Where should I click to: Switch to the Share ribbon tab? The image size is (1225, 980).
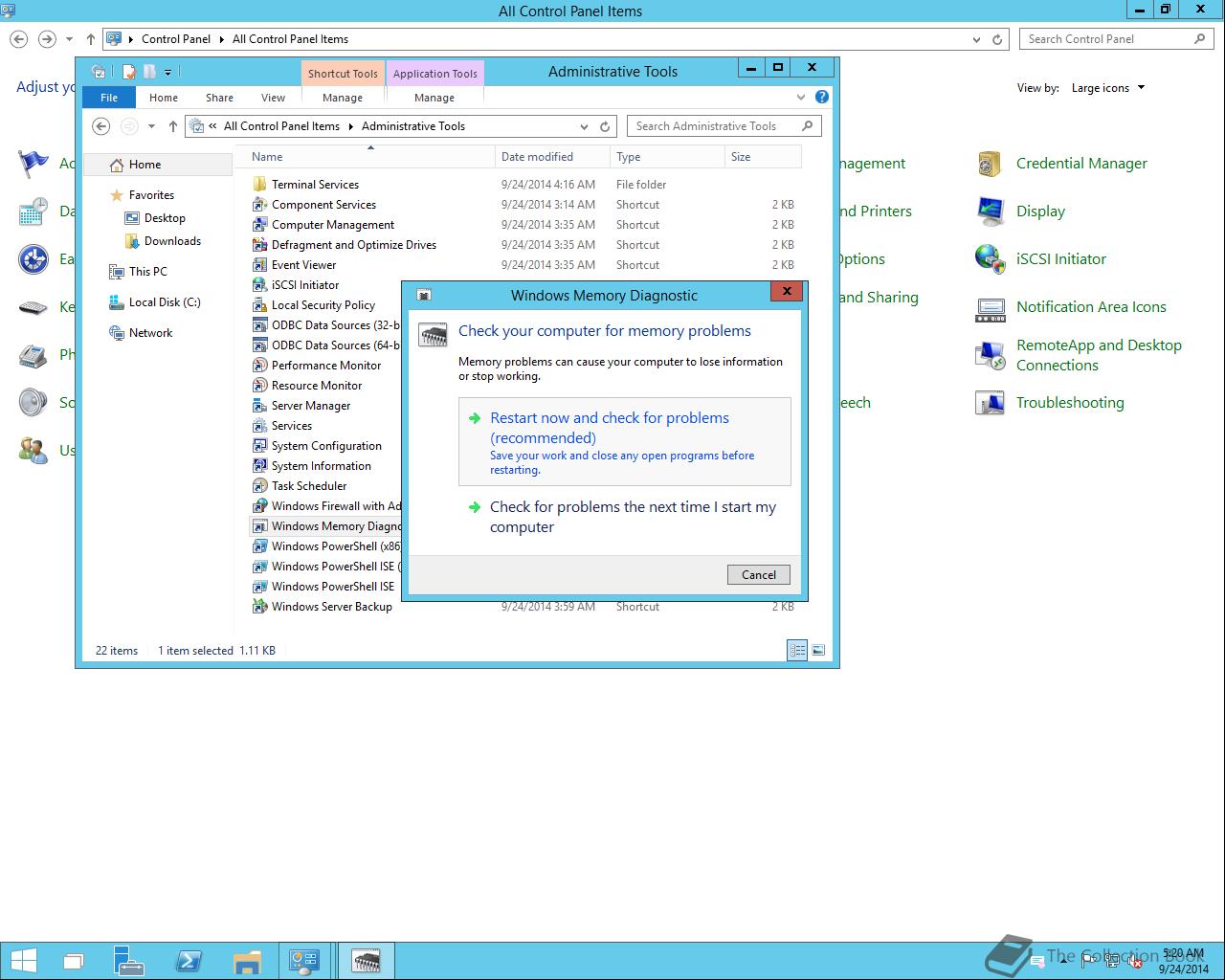pos(219,98)
